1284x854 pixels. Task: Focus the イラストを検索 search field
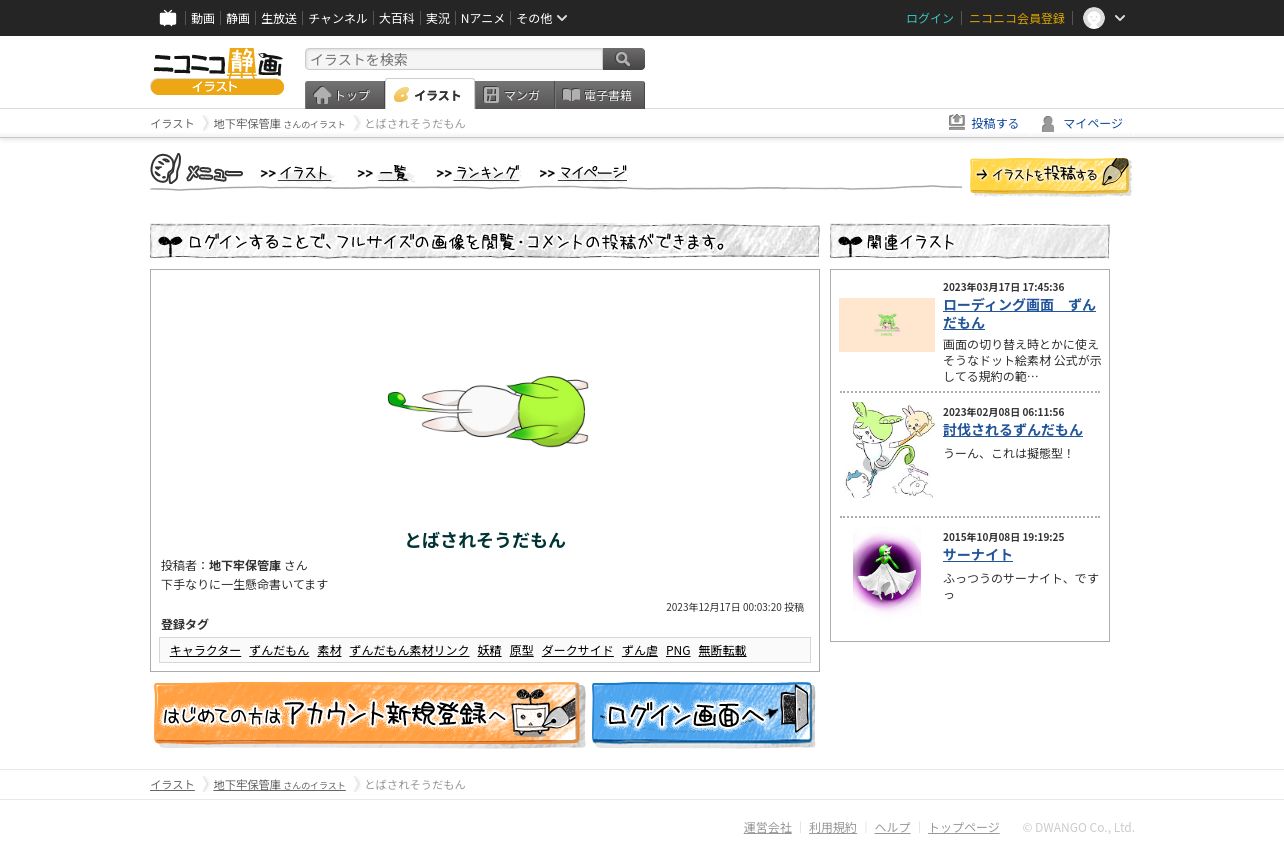coord(454,59)
